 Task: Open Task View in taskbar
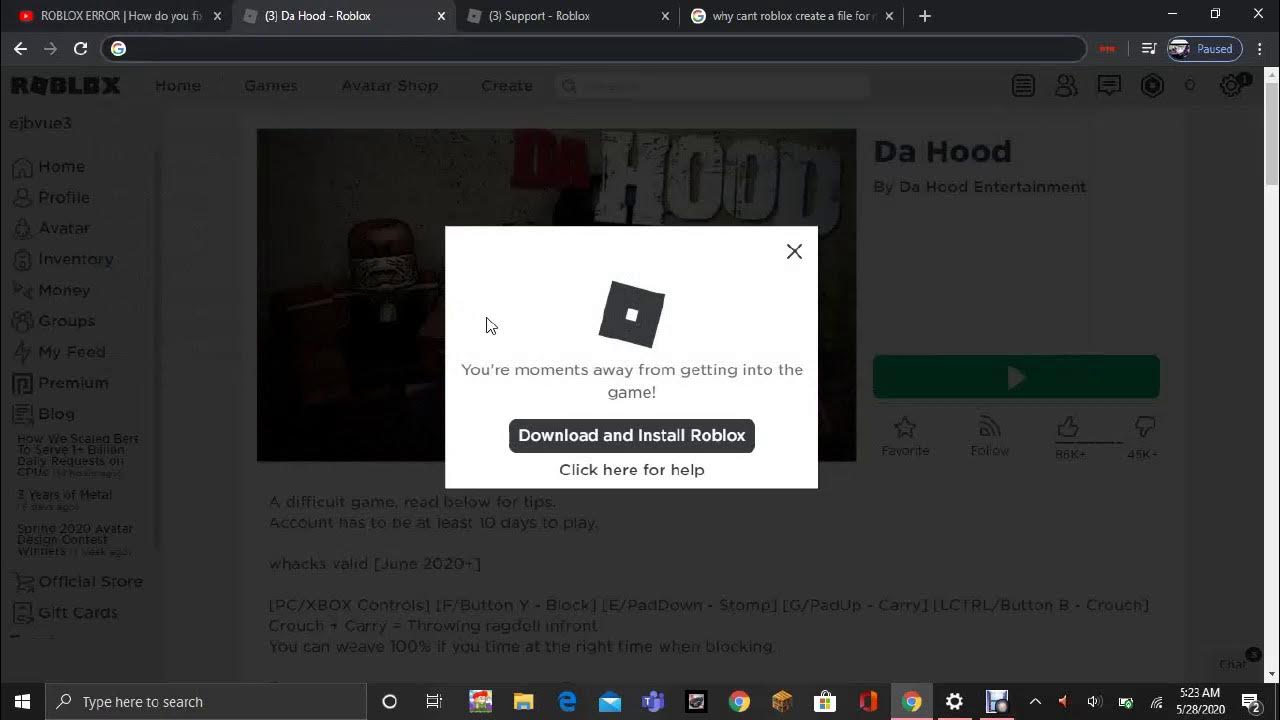tap(434, 702)
